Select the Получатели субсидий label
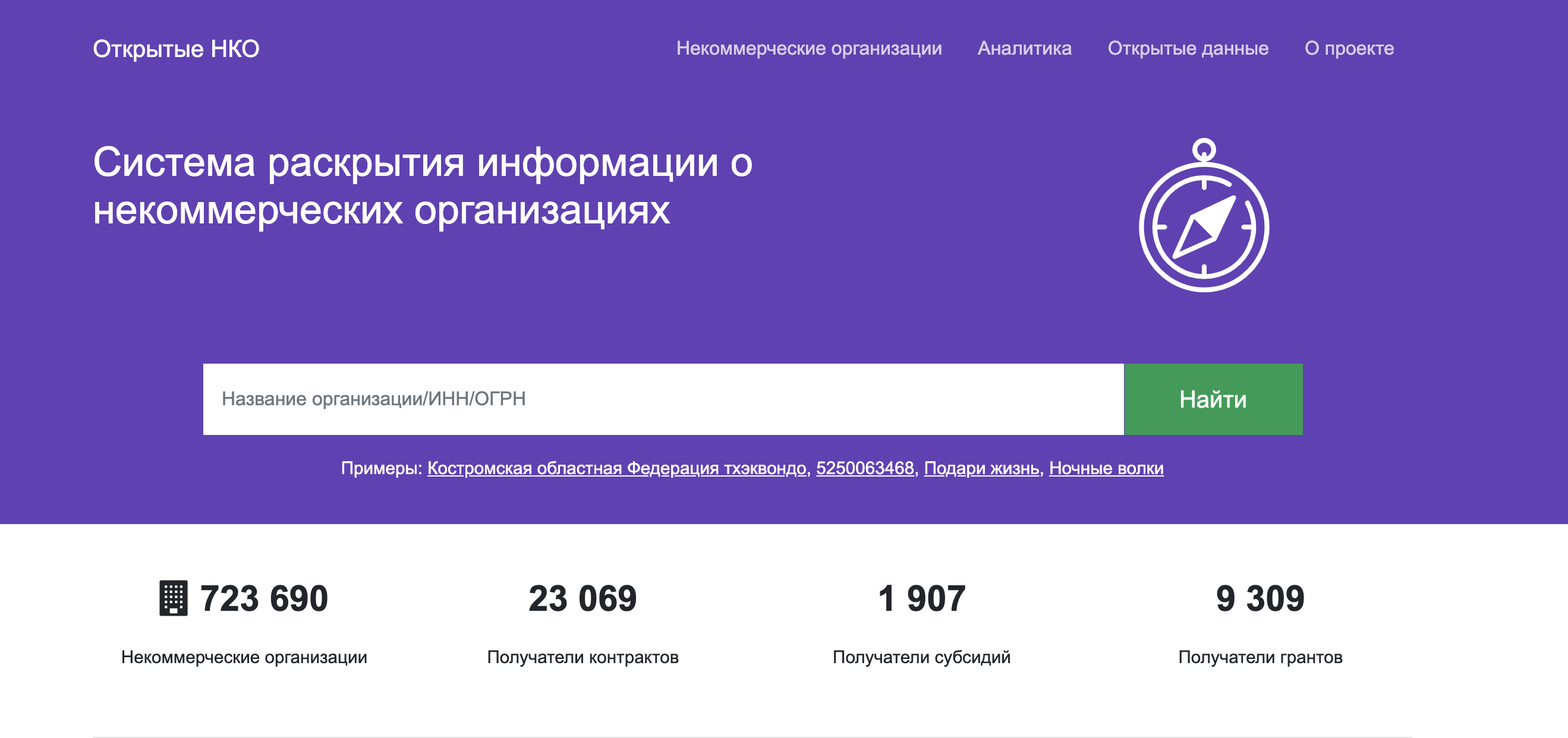 coord(921,657)
